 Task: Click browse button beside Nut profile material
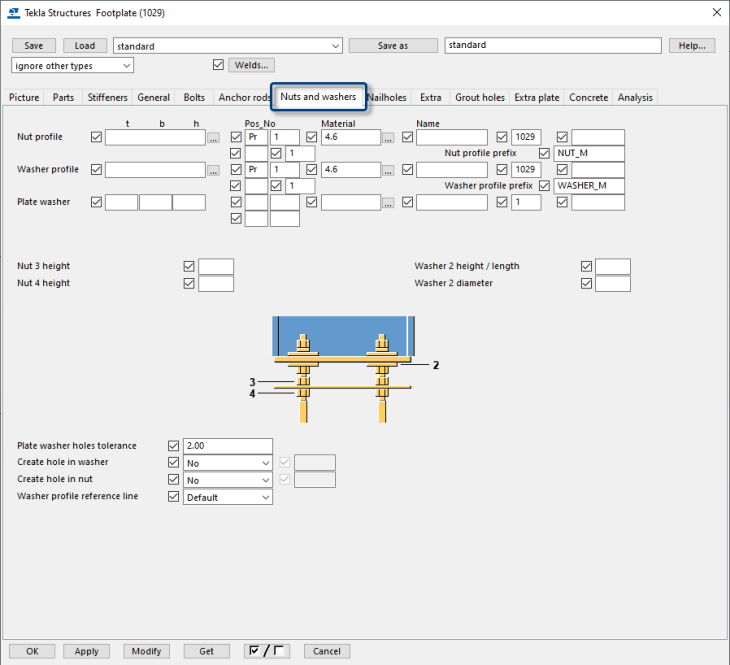pos(388,138)
